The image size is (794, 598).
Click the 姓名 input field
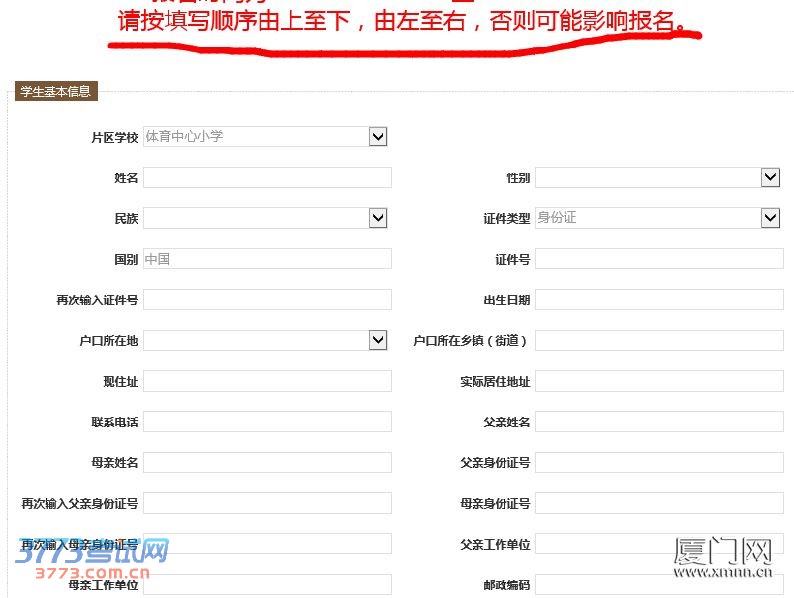coord(267,178)
